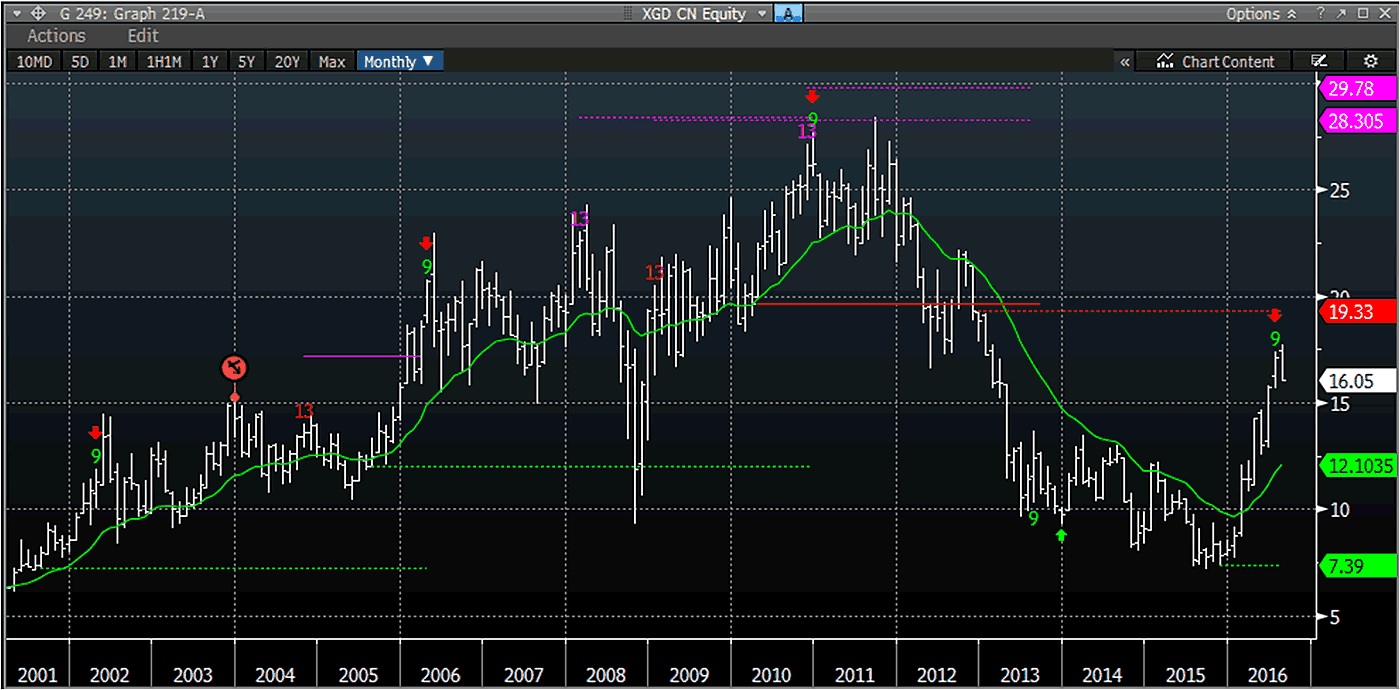Click the blue 'A' security group icon
The image size is (1400, 690).
tap(789, 13)
